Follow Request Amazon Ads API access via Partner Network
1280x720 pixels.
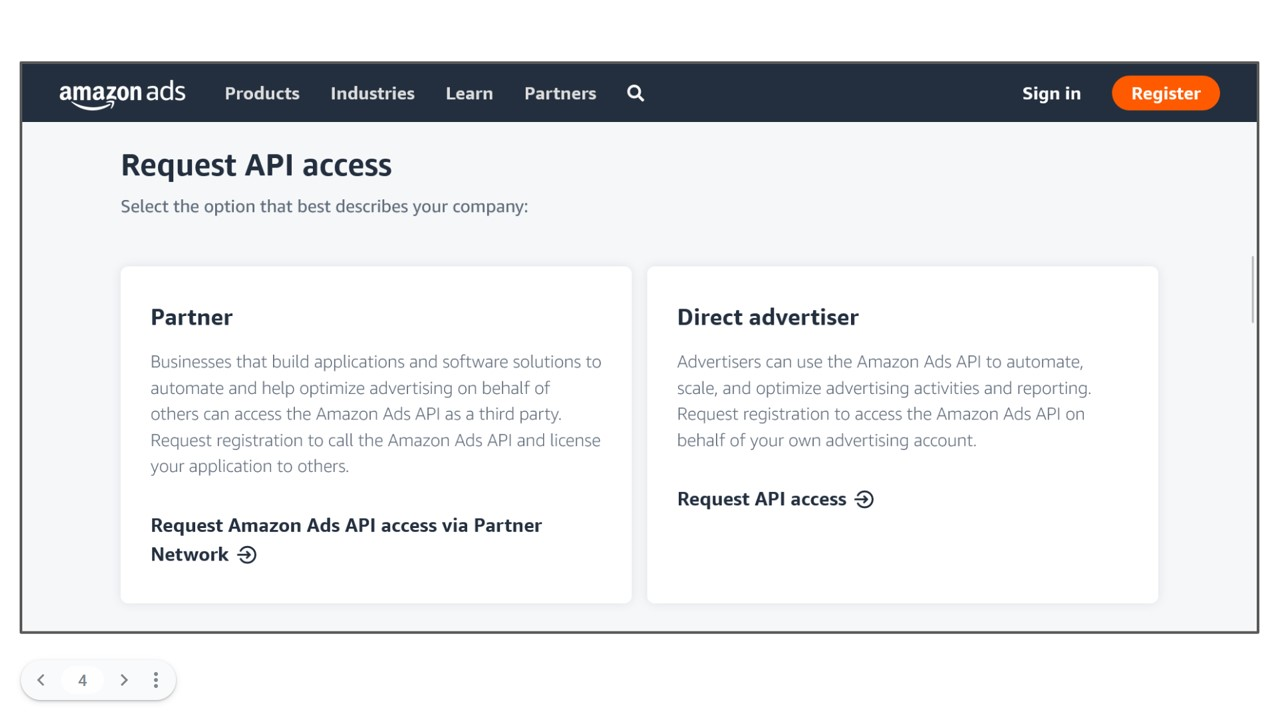[346, 540]
